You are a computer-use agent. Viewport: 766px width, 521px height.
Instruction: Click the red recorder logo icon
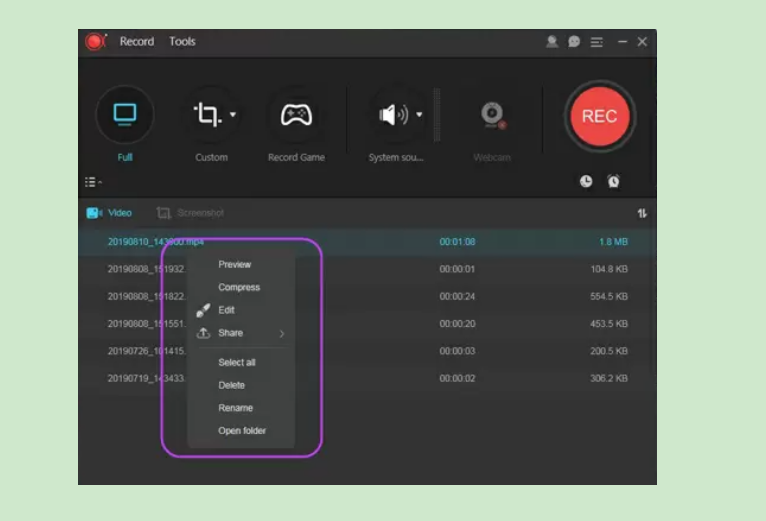[x=96, y=42]
